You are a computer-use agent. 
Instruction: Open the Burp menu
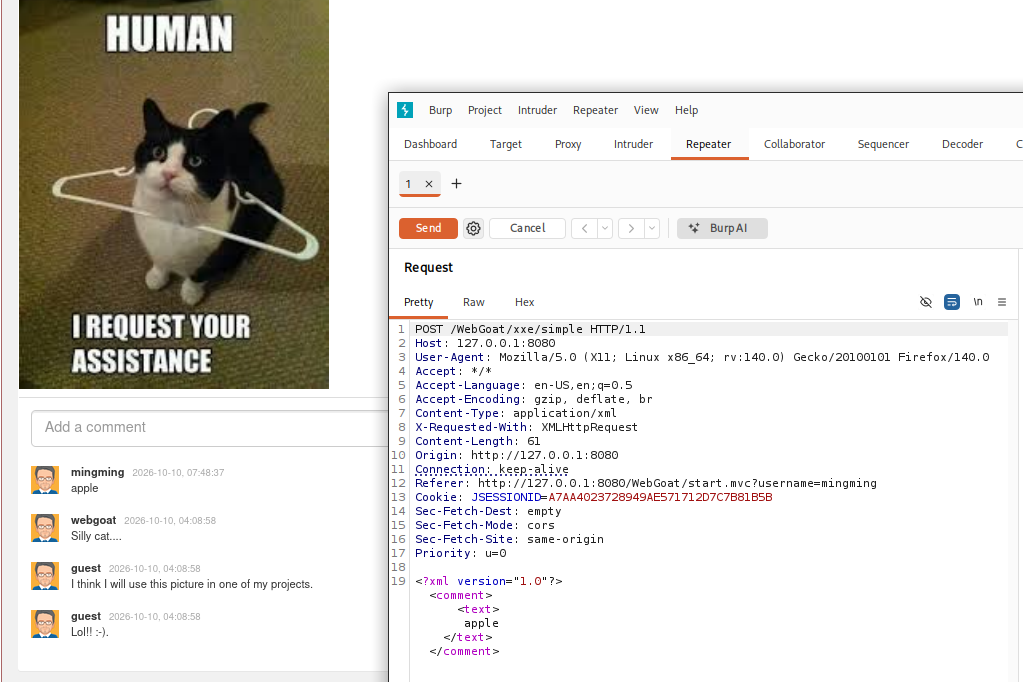pyautogui.click(x=440, y=110)
